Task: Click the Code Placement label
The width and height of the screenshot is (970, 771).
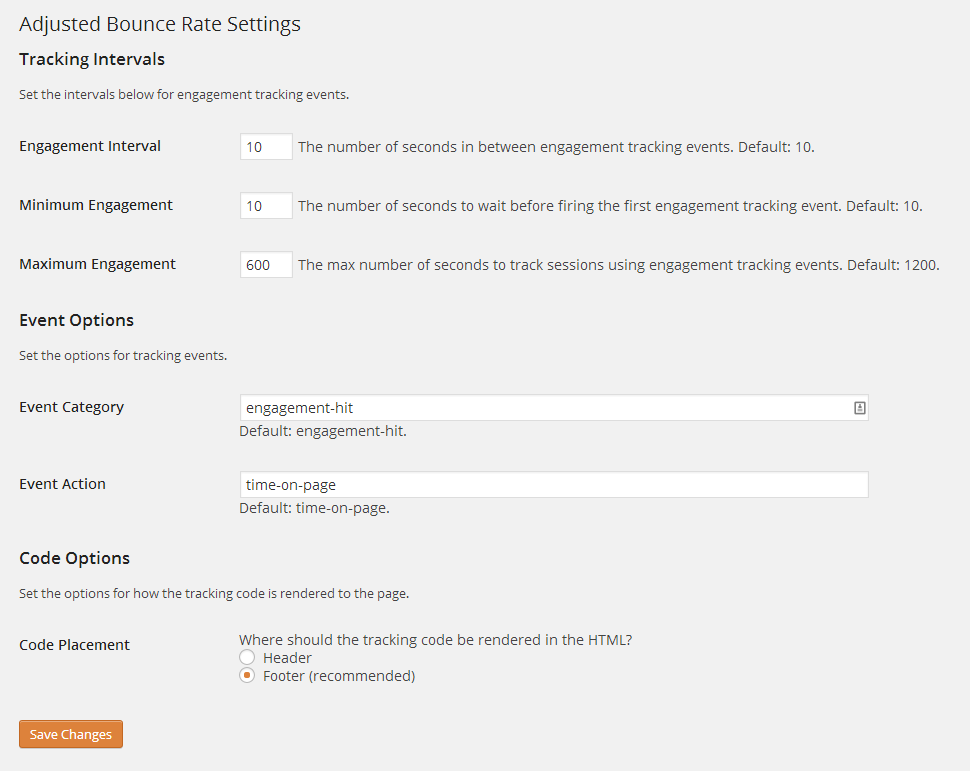Action: click(74, 645)
